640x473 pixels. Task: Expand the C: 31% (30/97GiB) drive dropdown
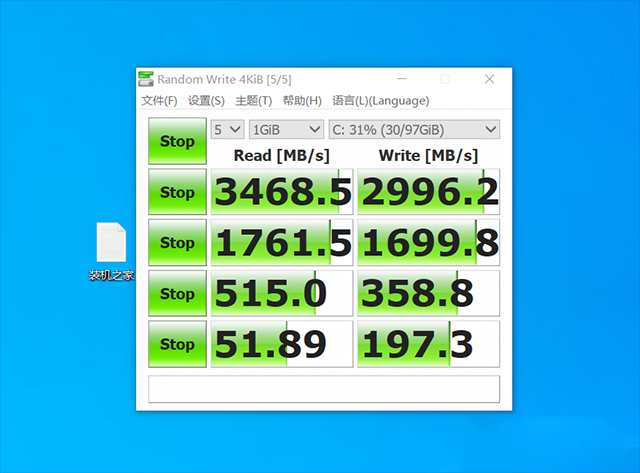pos(414,130)
